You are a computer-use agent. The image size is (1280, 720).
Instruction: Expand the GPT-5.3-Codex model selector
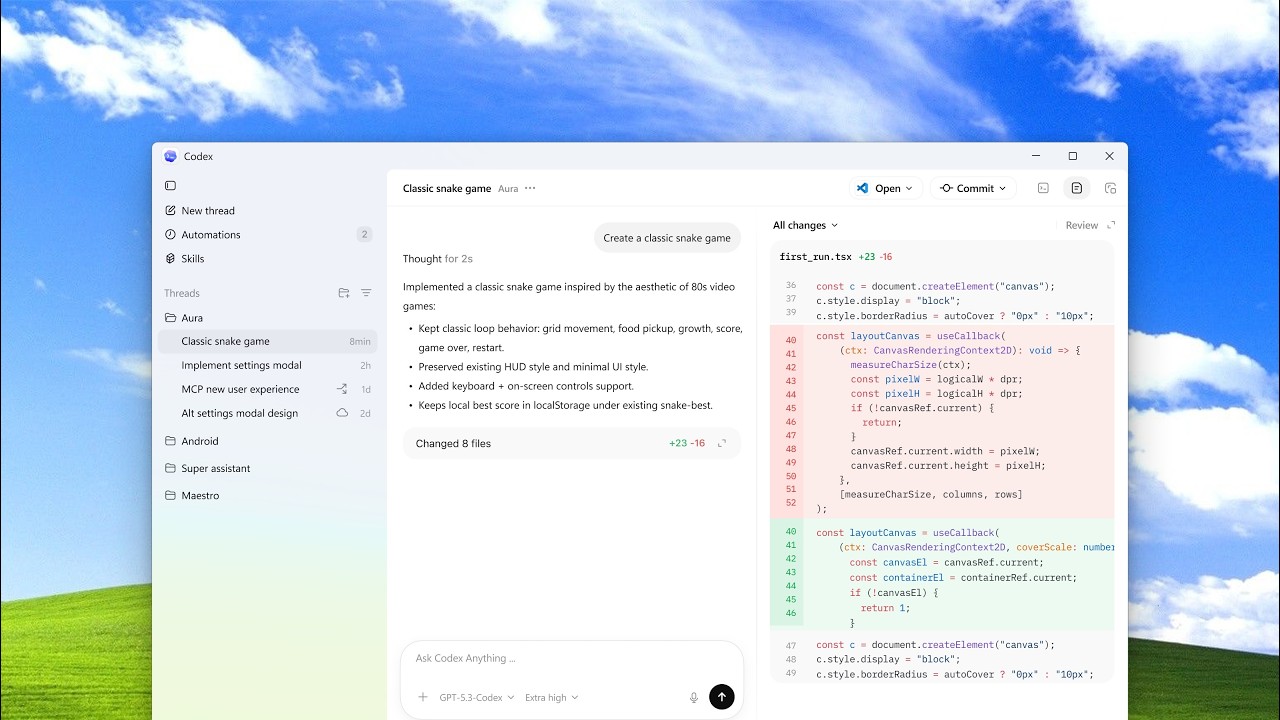point(472,697)
